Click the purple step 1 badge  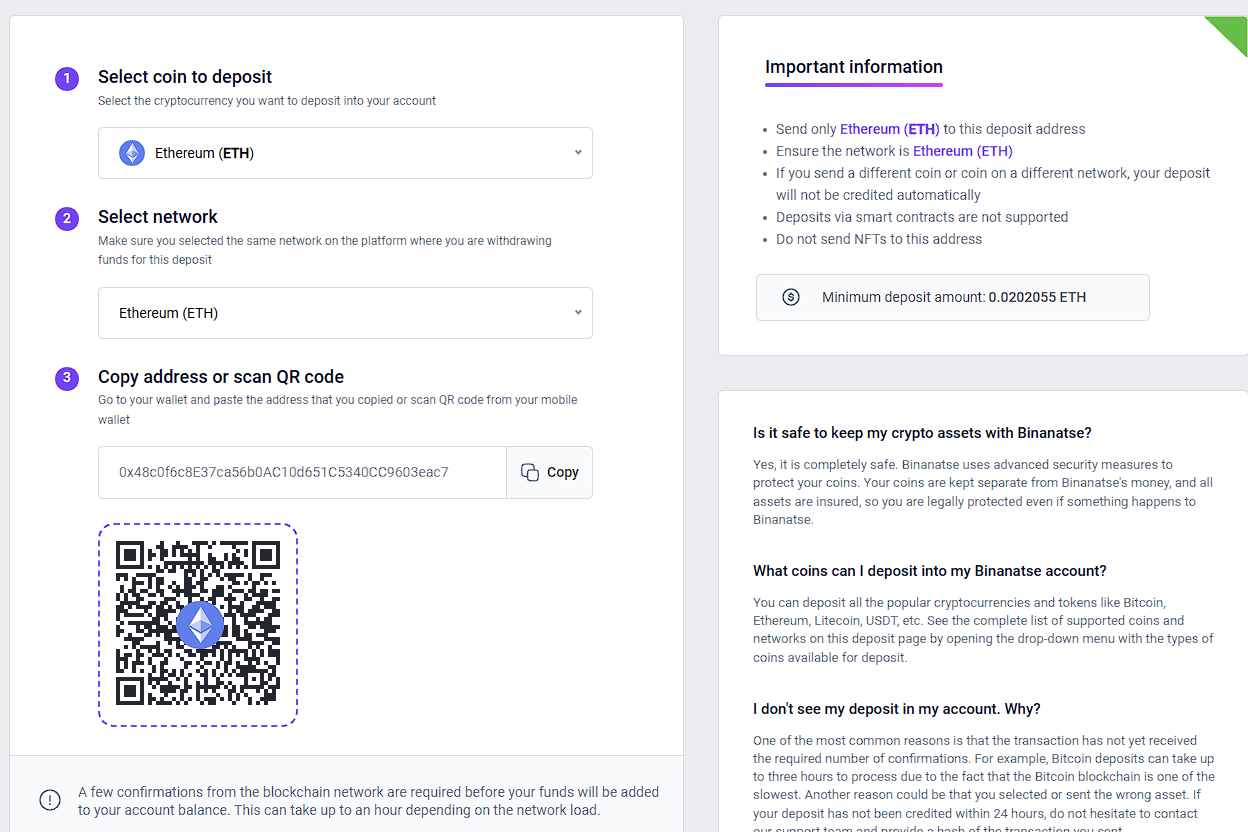click(67, 78)
